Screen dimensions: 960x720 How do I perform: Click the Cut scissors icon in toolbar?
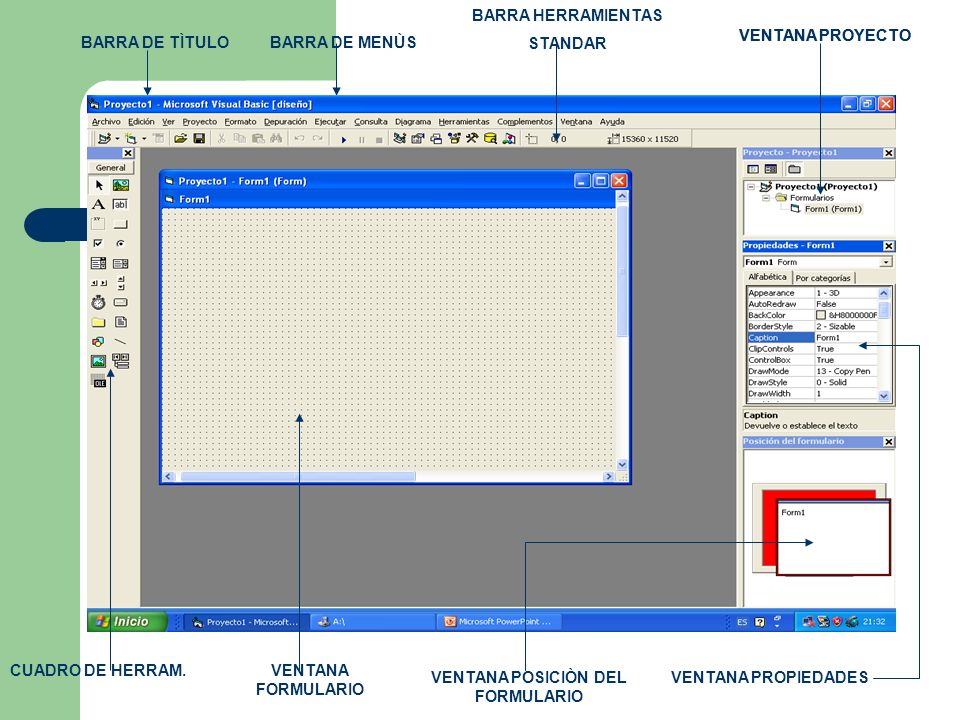[222, 139]
